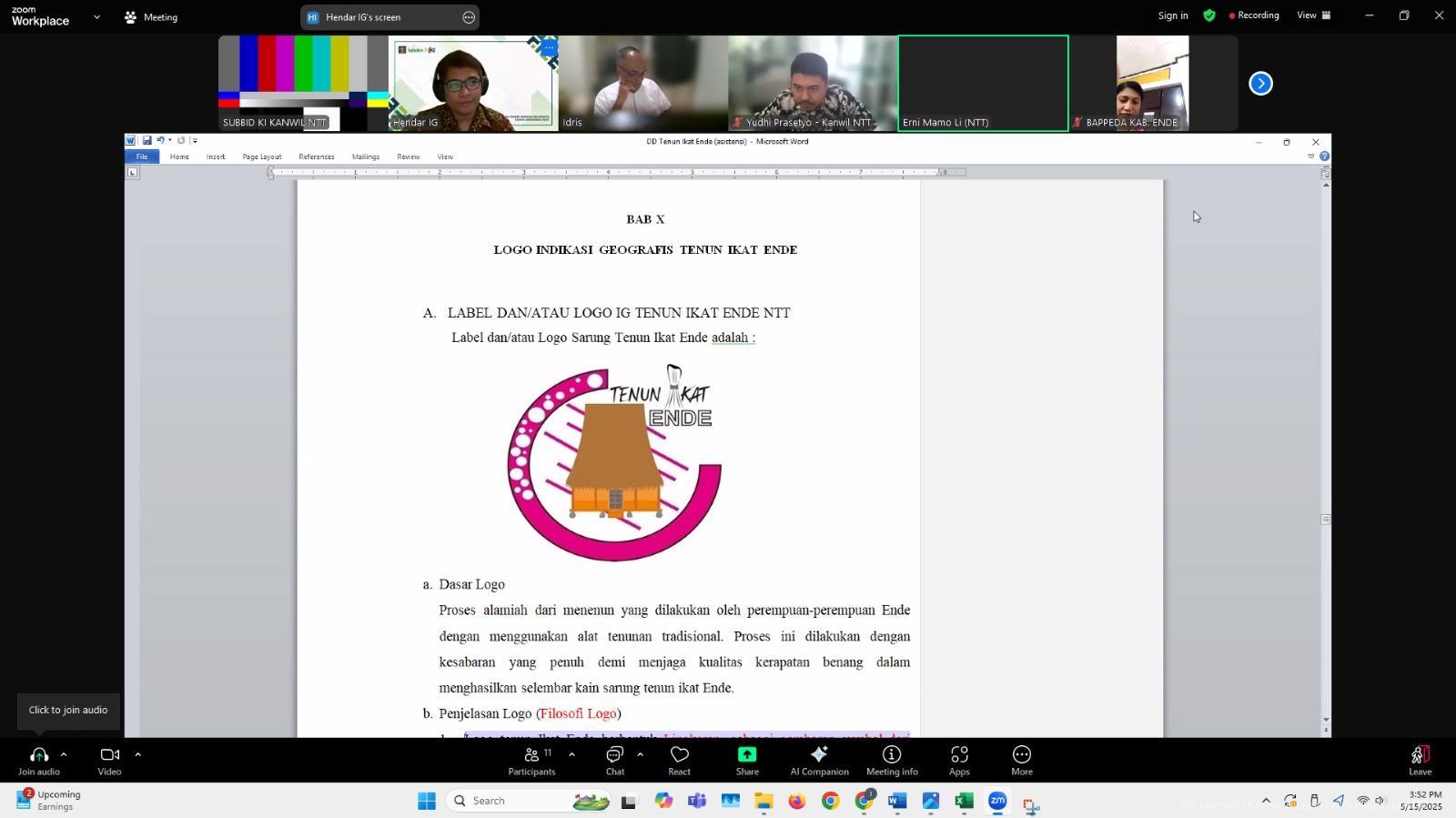Toggle the Video camera on
This screenshot has width=1456, height=818.
109,761
